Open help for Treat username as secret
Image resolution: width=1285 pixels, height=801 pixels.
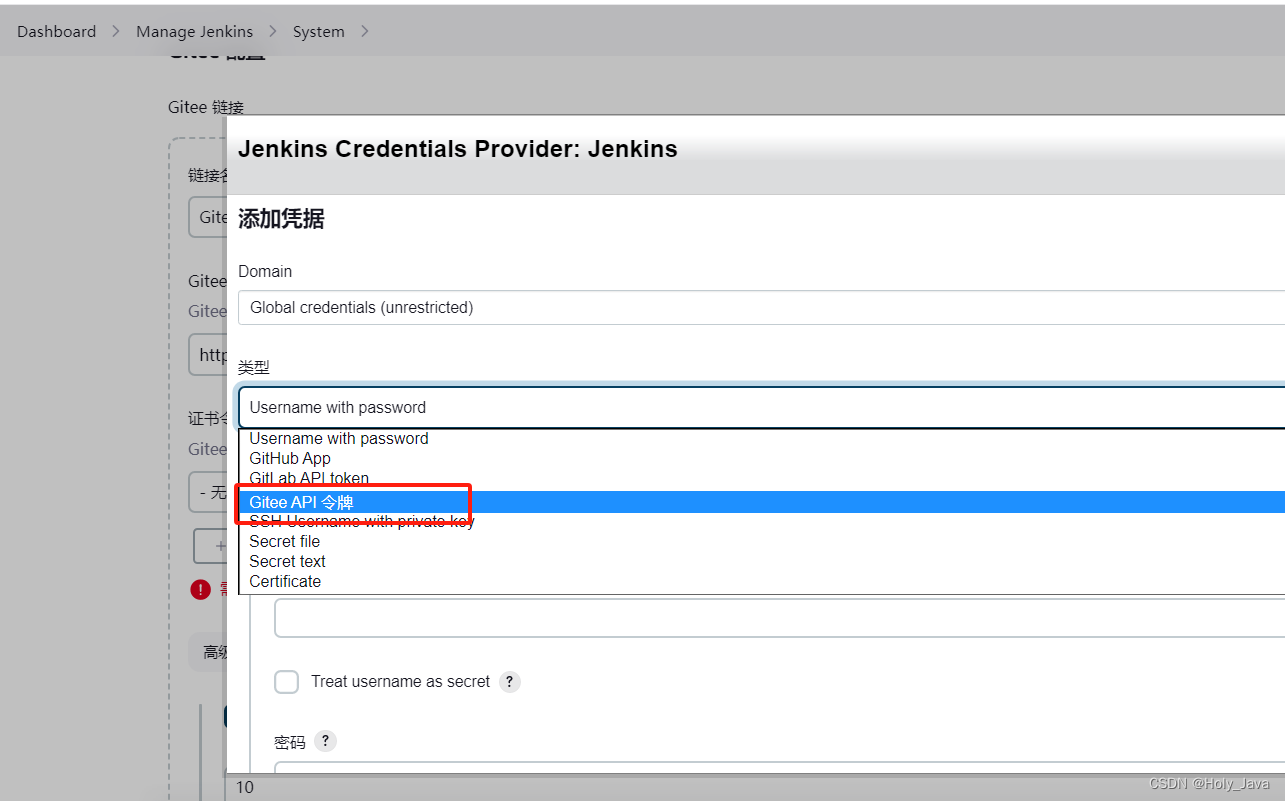point(510,682)
